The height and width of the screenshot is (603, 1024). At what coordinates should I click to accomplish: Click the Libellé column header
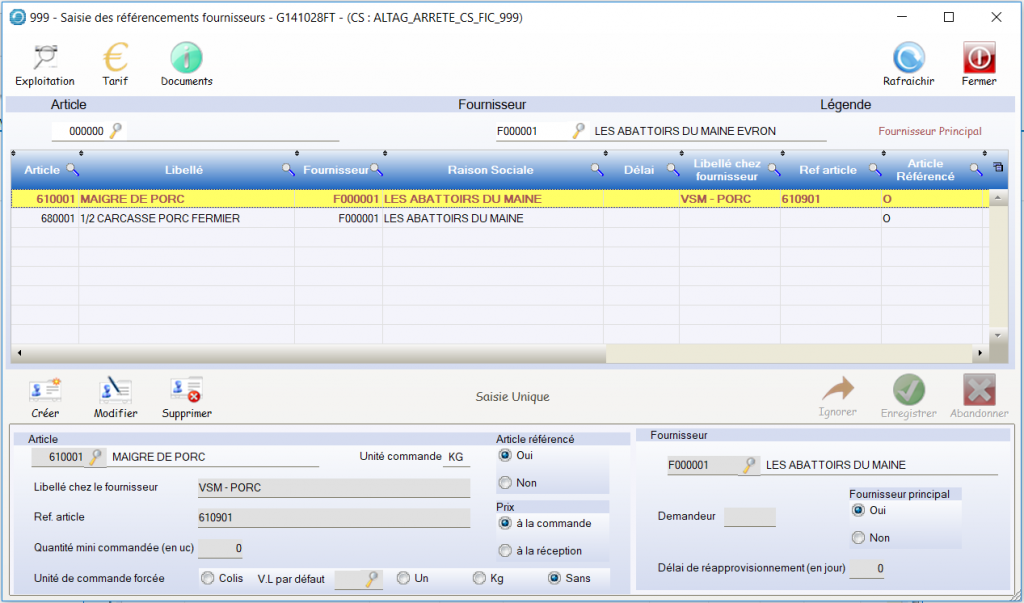[183, 170]
